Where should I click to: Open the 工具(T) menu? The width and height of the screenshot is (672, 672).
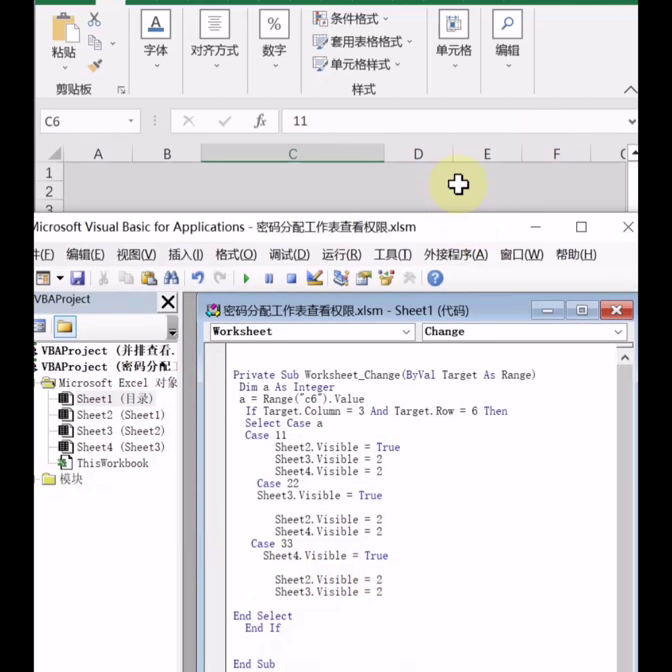click(x=393, y=255)
